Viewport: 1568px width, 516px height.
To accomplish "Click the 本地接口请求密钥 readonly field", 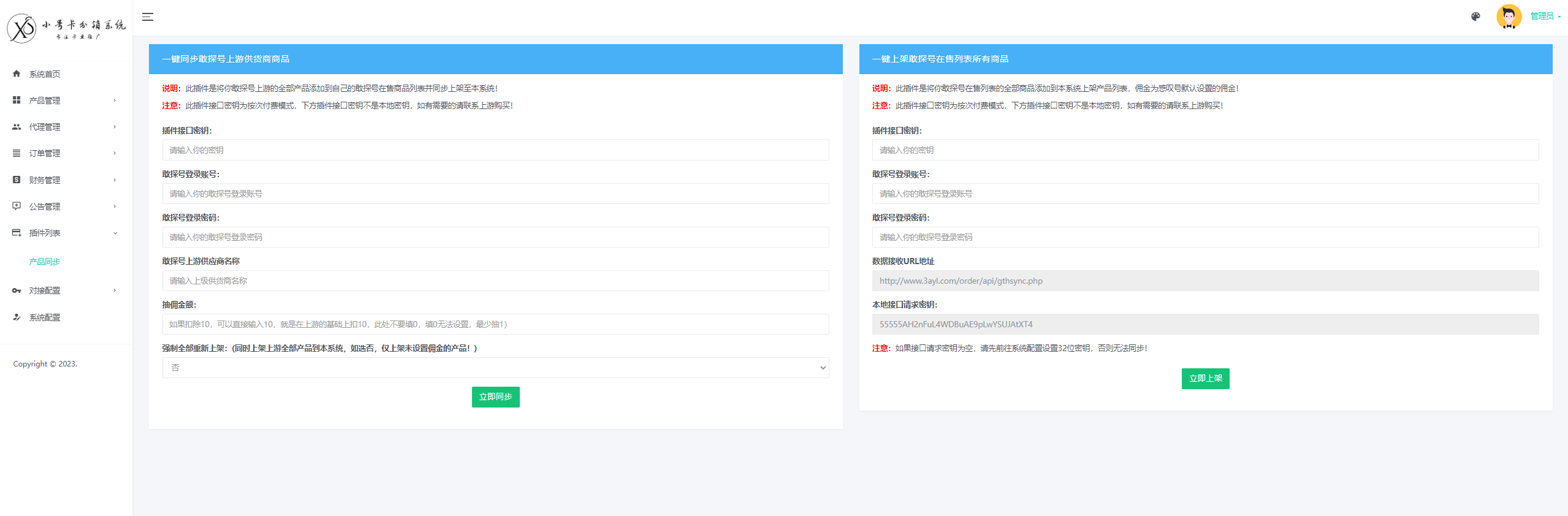I will tap(1205, 324).
